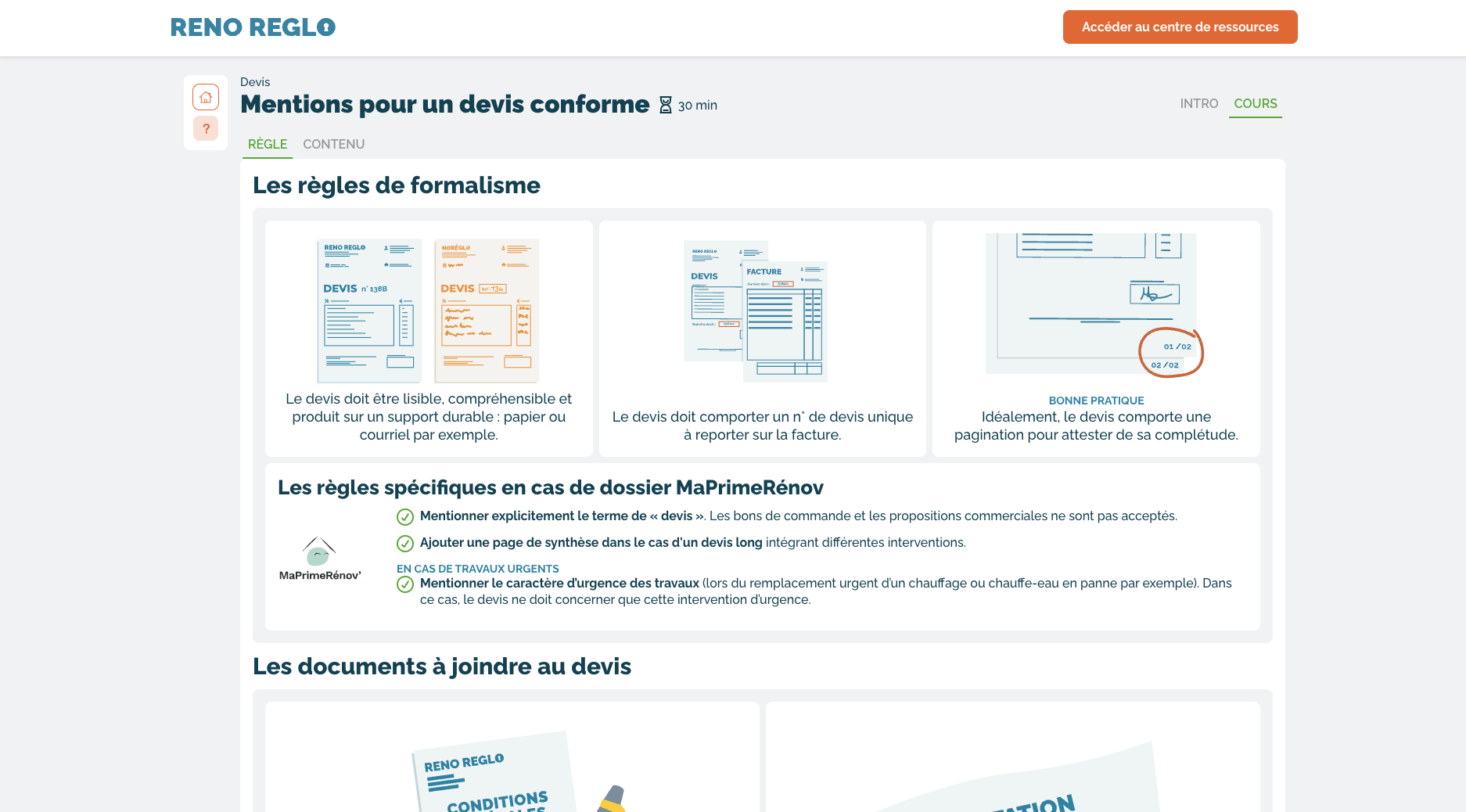Click the '30 min' duration text
Screen dimensions: 1466x812
[698, 106]
